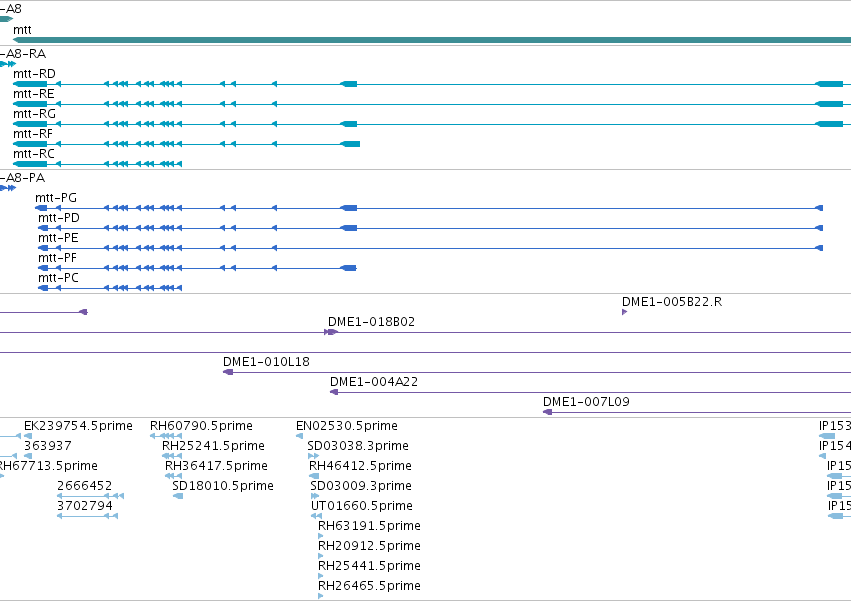This screenshot has height=601, width=851.
Task: Click the mtt gene label
Action: pos(22,30)
